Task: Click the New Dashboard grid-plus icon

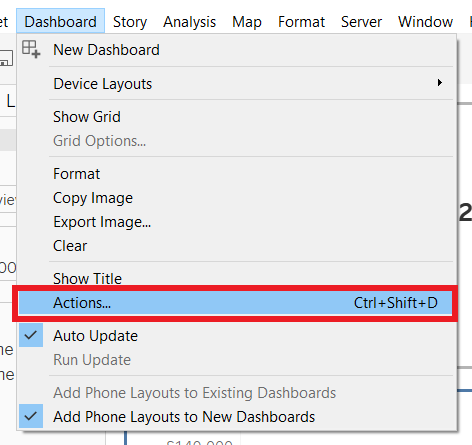Action: pos(31,49)
